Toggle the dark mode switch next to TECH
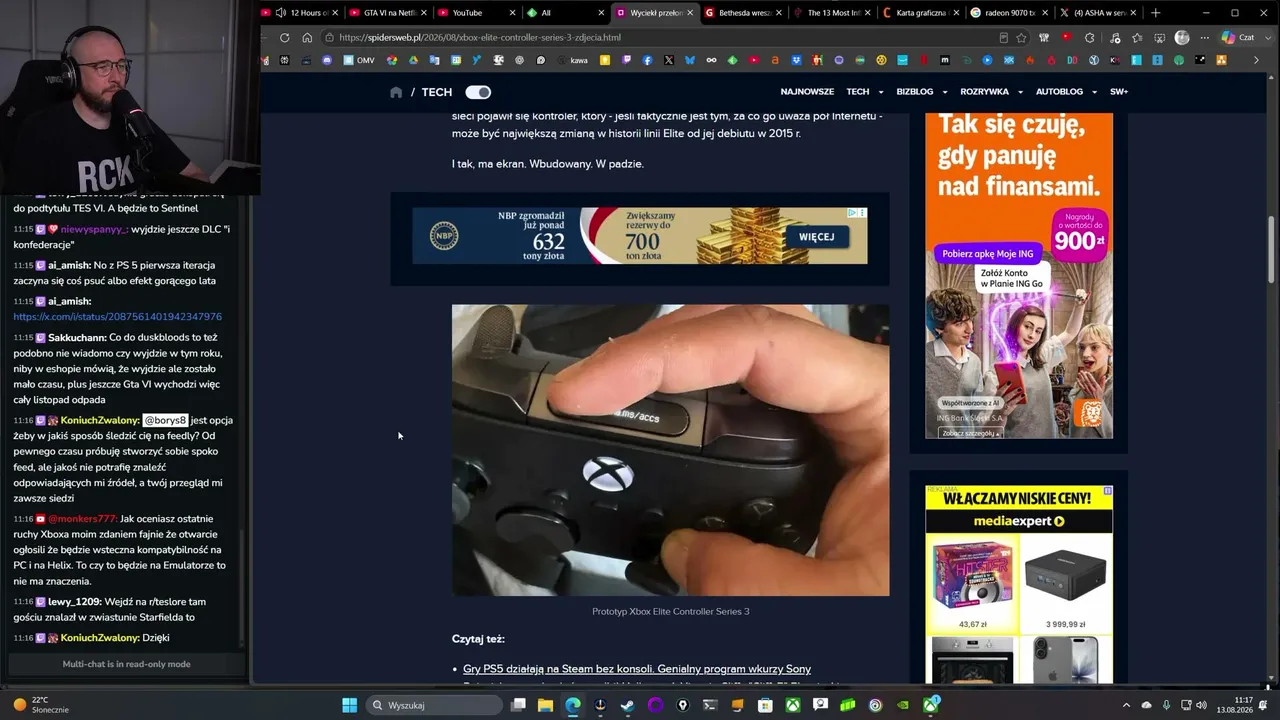This screenshot has height=720, width=1280. (x=478, y=92)
